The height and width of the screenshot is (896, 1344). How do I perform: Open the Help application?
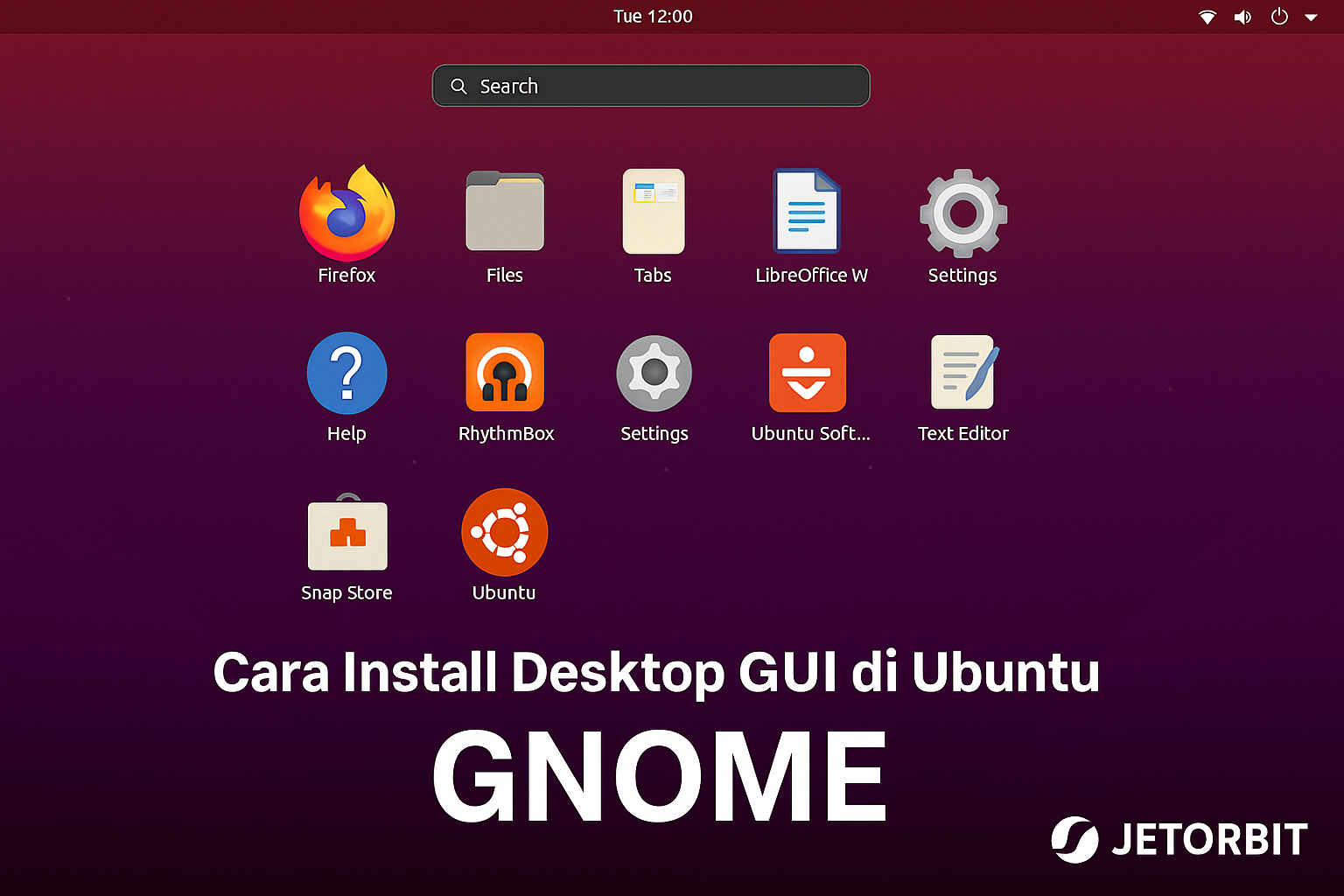(346, 372)
